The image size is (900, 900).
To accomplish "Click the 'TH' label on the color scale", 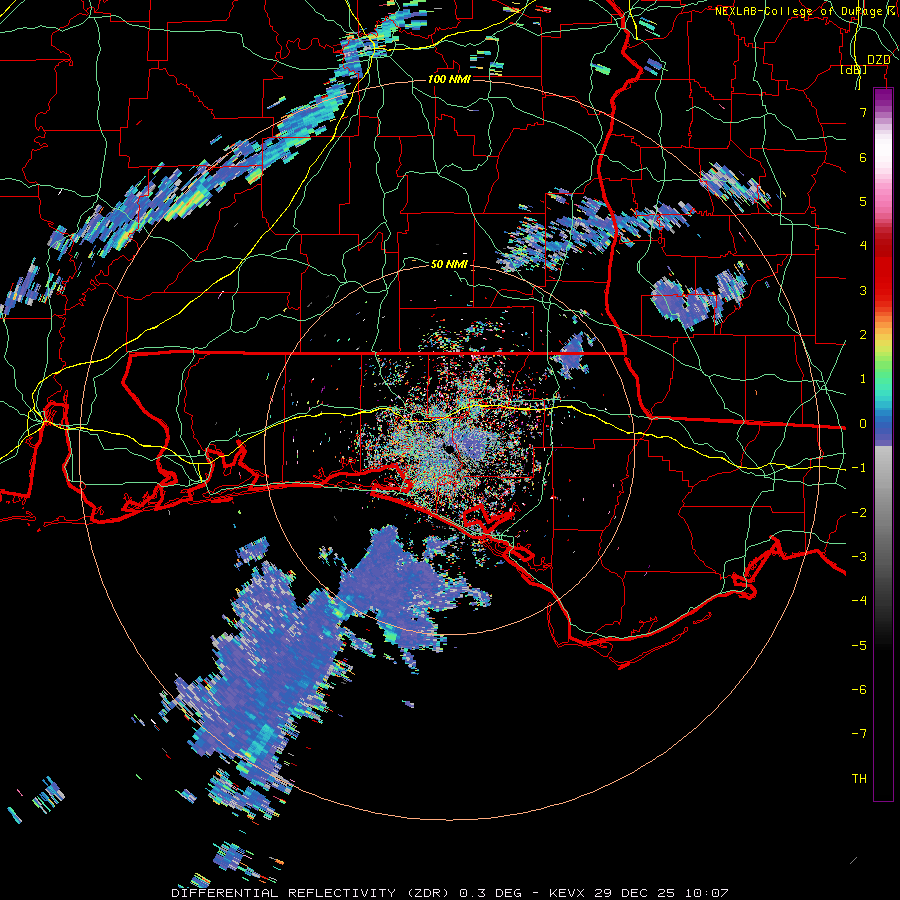I will click(x=859, y=778).
